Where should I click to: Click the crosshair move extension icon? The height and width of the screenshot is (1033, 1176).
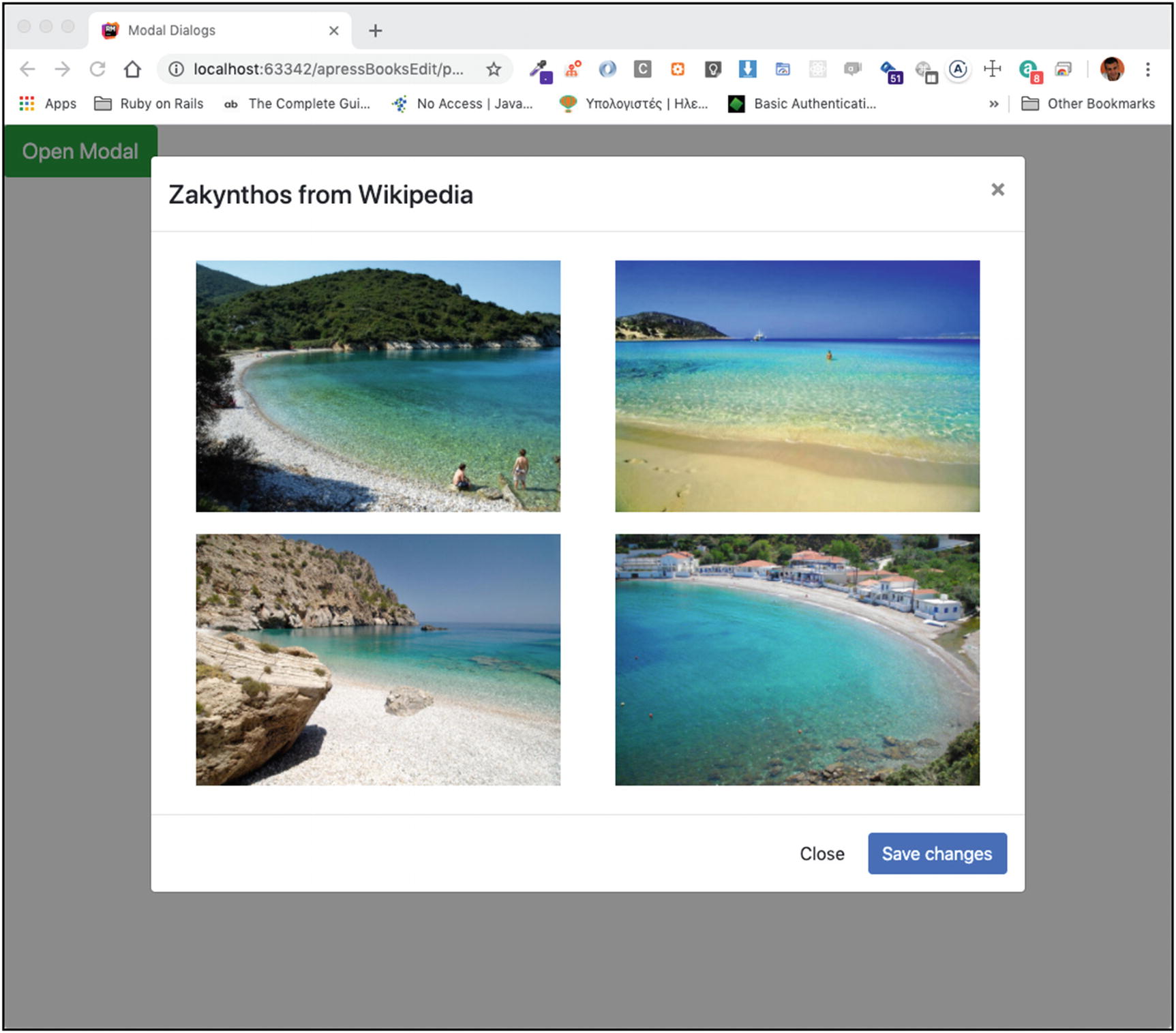click(993, 69)
